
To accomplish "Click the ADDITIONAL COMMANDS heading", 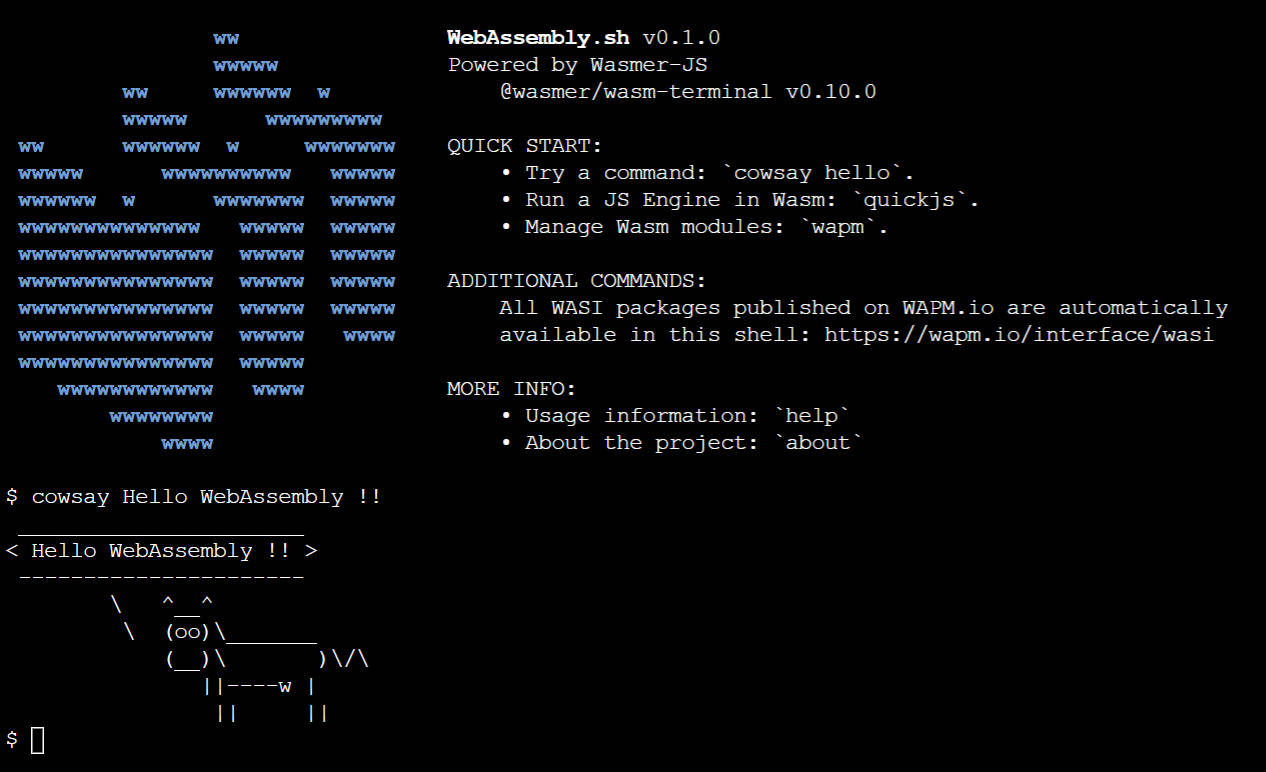I will [577, 281].
